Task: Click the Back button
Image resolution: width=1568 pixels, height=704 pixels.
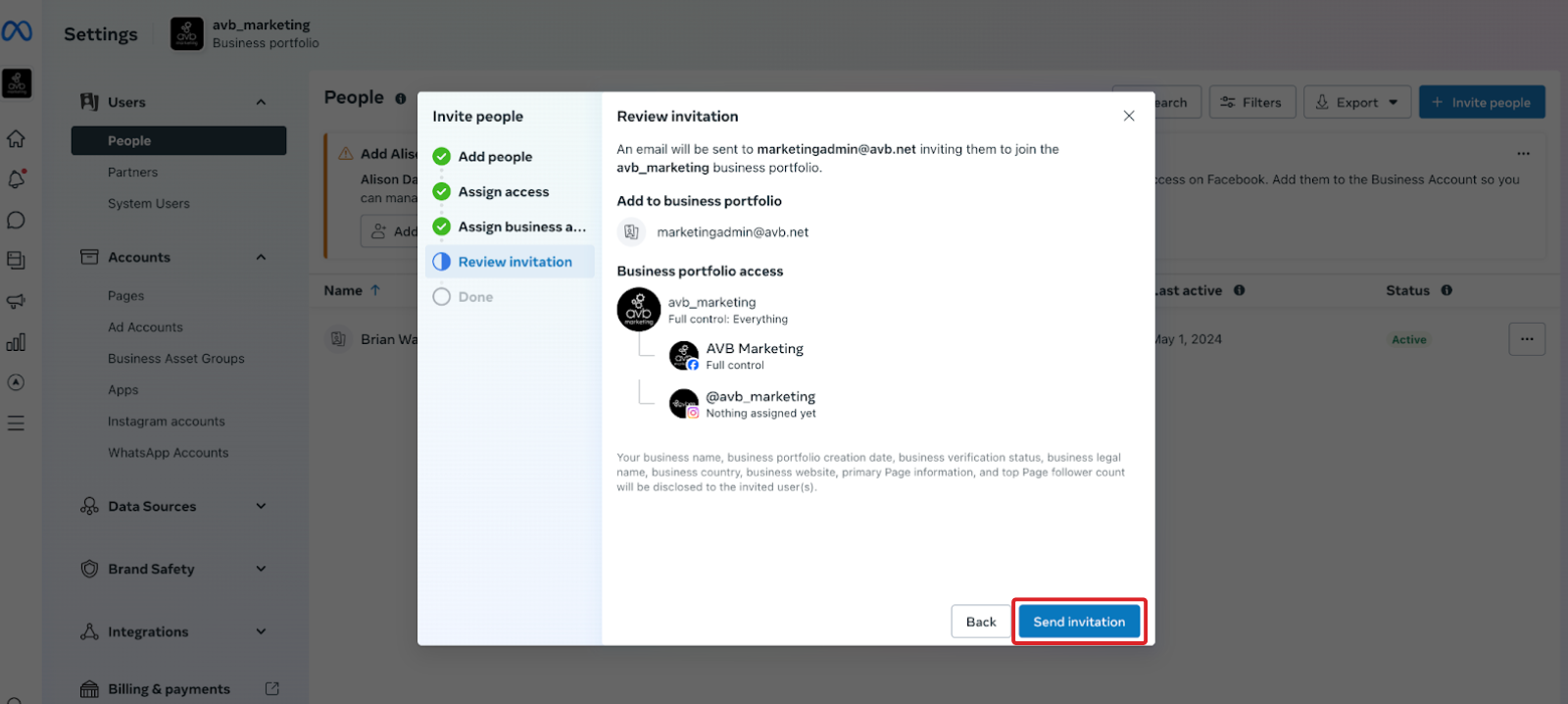Action: 980,622
